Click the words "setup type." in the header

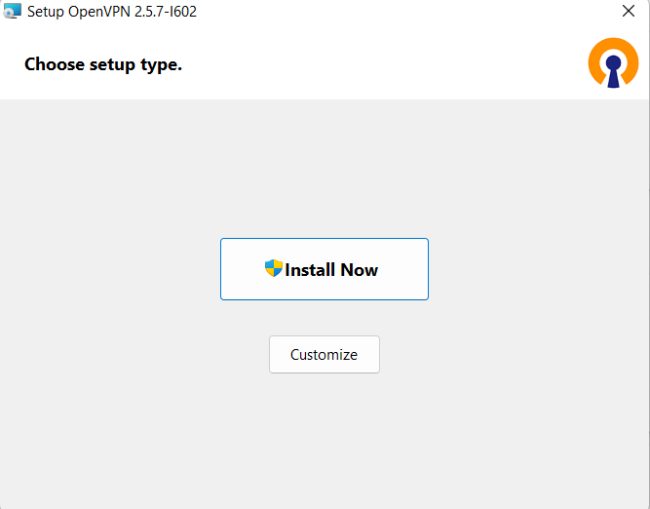coord(136,65)
